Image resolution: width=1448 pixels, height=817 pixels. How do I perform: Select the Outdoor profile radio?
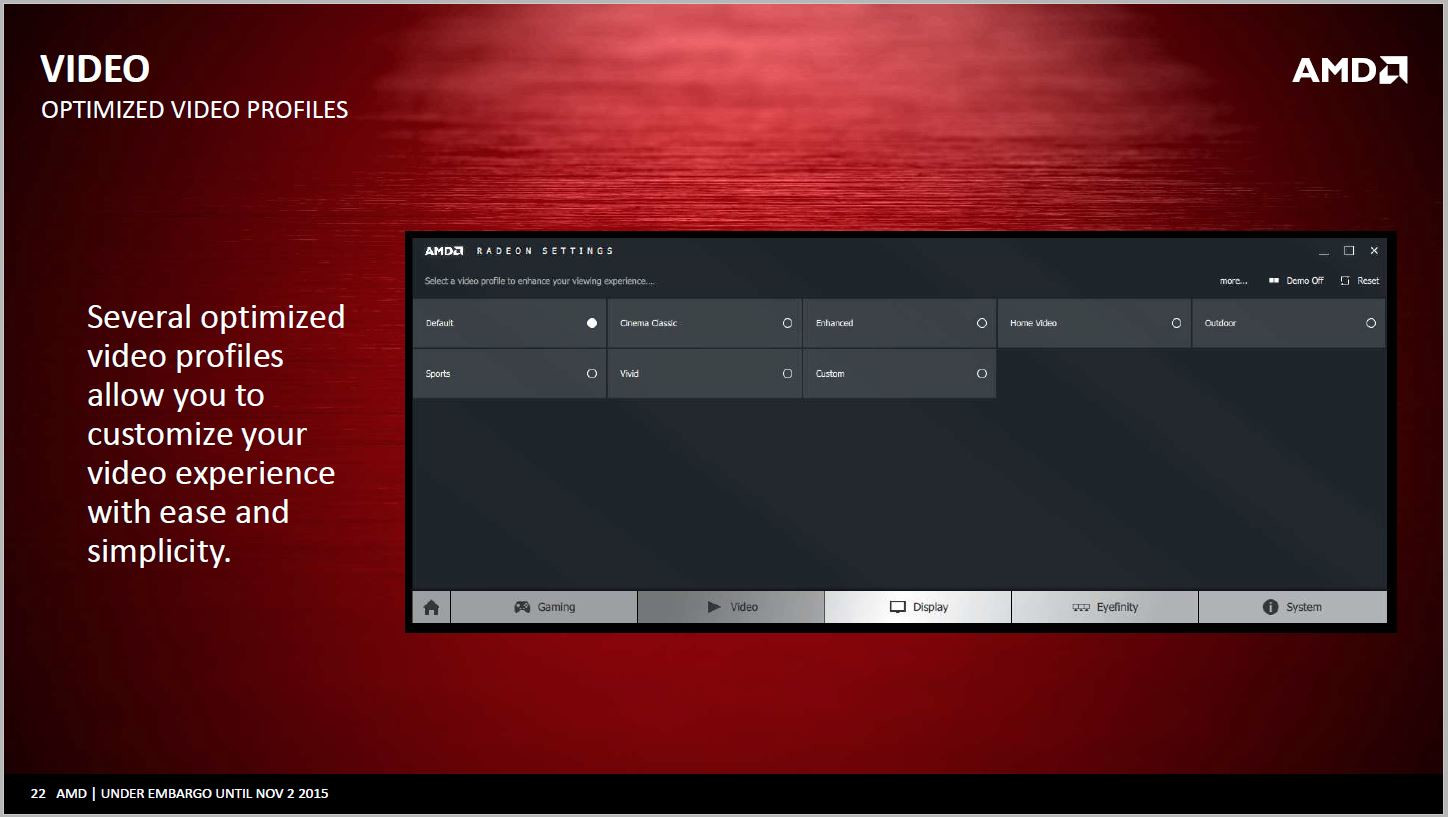[x=1371, y=323]
